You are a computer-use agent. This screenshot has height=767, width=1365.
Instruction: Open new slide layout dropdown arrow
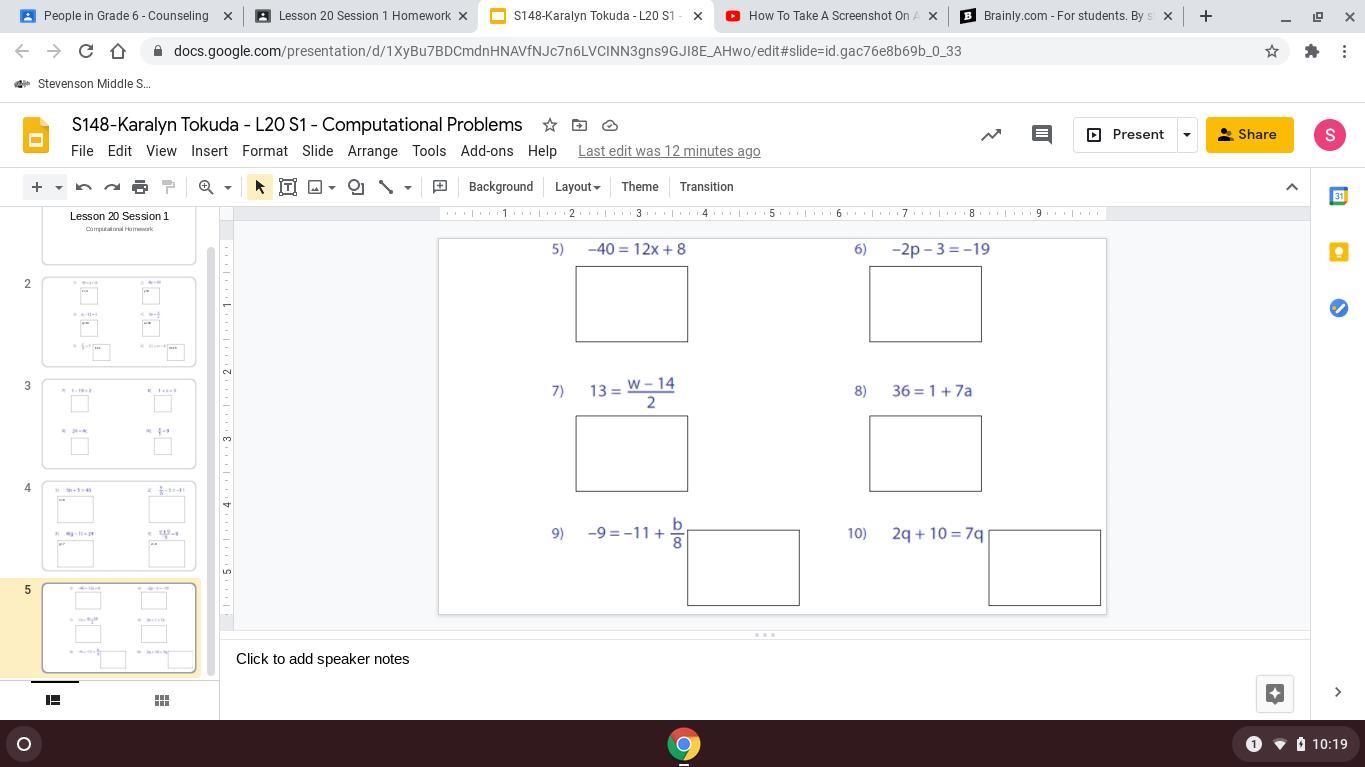click(59, 187)
